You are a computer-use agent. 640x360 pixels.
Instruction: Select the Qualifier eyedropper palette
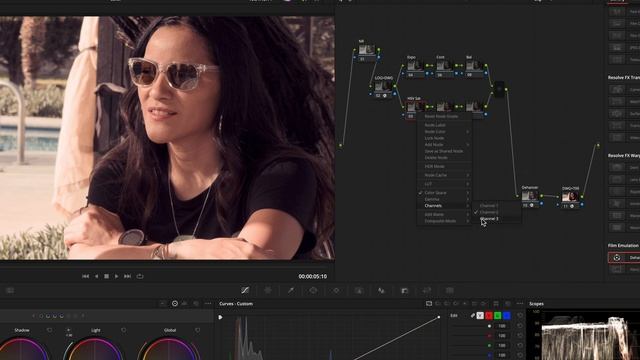click(x=291, y=290)
